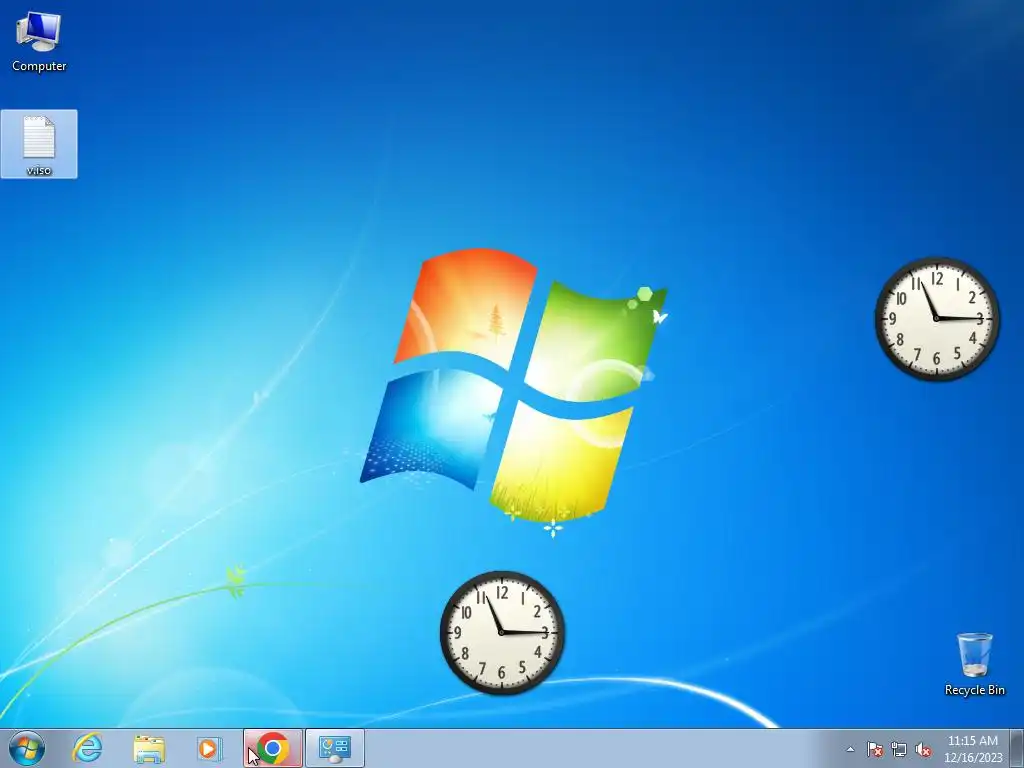
Task: Launch Windows Media Player from taskbar
Action: click(x=209, y=748)
